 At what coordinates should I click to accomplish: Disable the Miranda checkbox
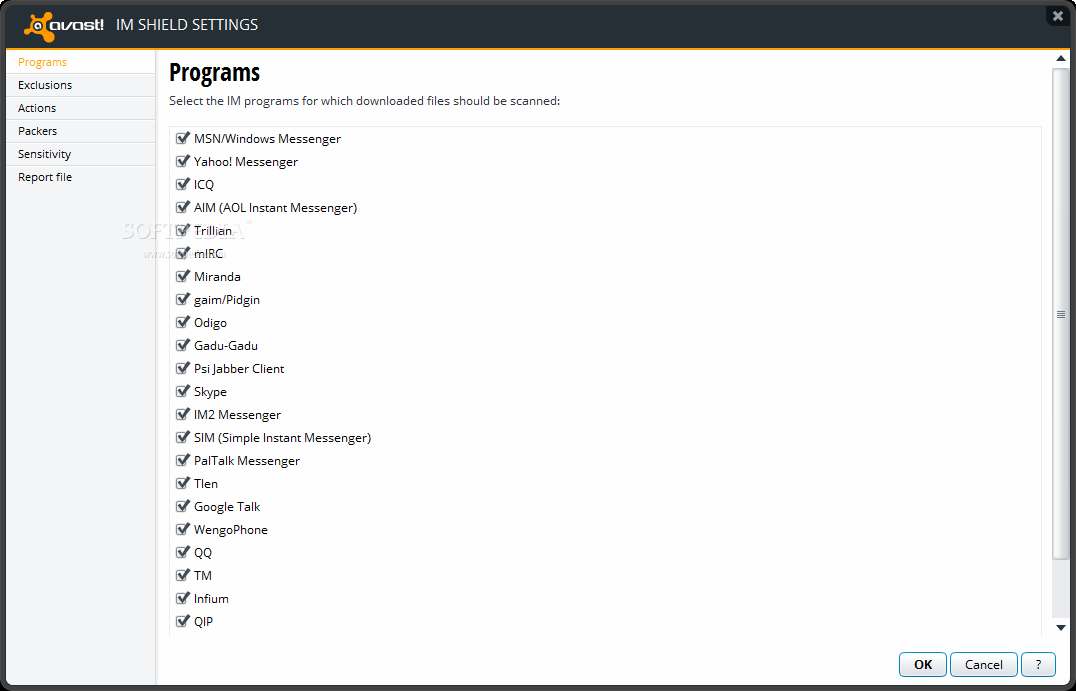(x=183, y=276)
